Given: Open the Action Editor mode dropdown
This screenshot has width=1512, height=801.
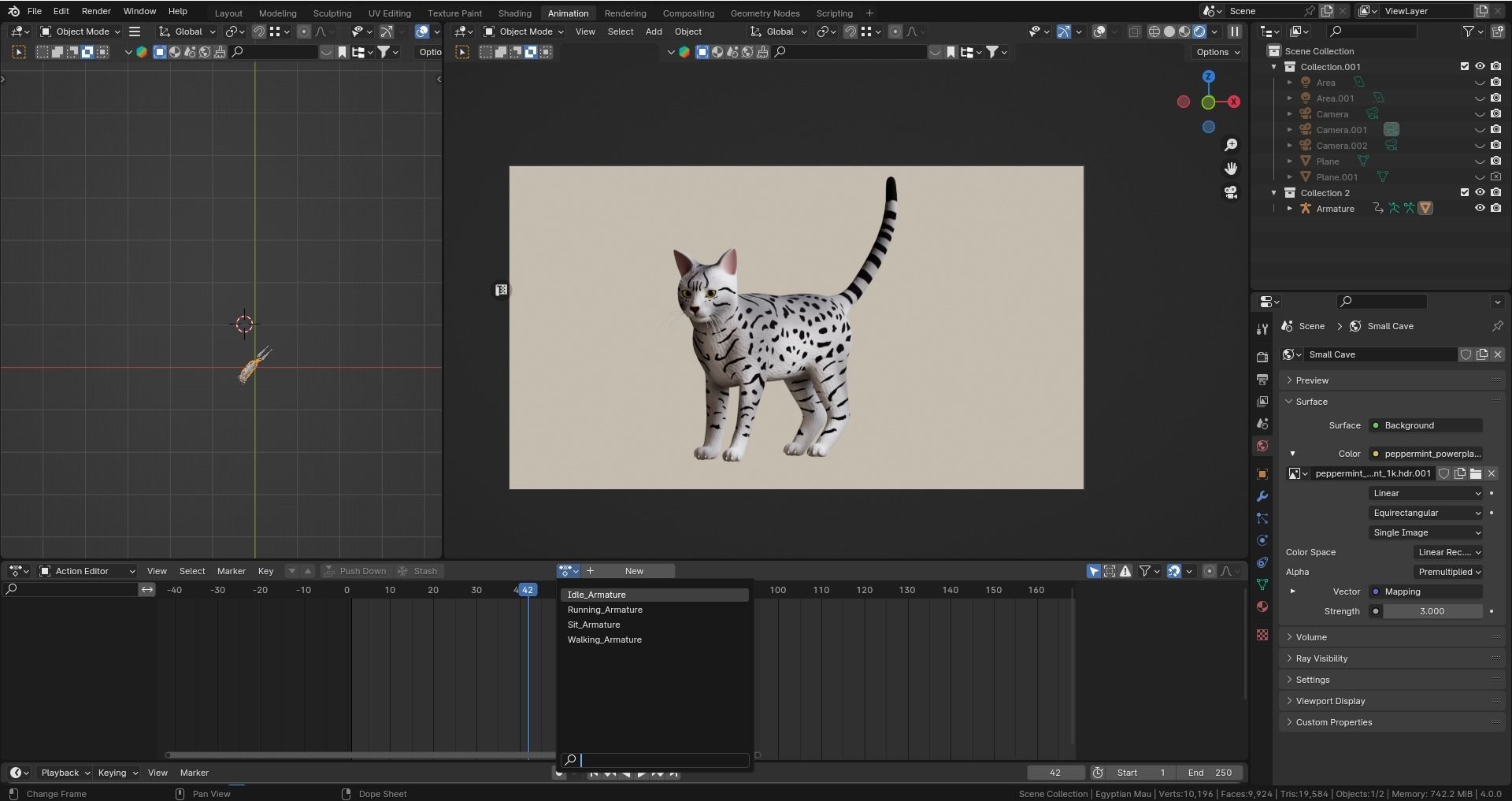Looking at the screenshot, I should click(x=87, y=571).
